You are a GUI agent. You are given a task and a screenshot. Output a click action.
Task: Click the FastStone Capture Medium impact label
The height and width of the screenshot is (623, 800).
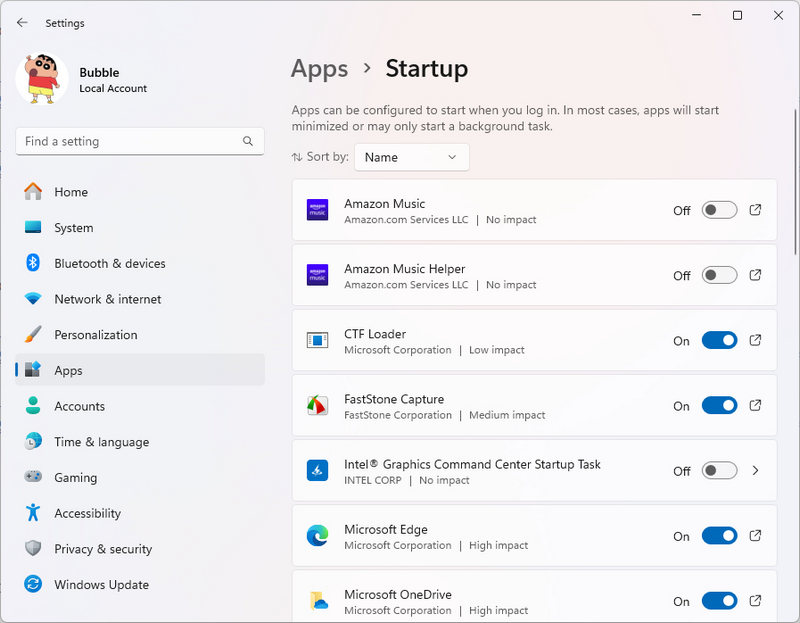507,415
